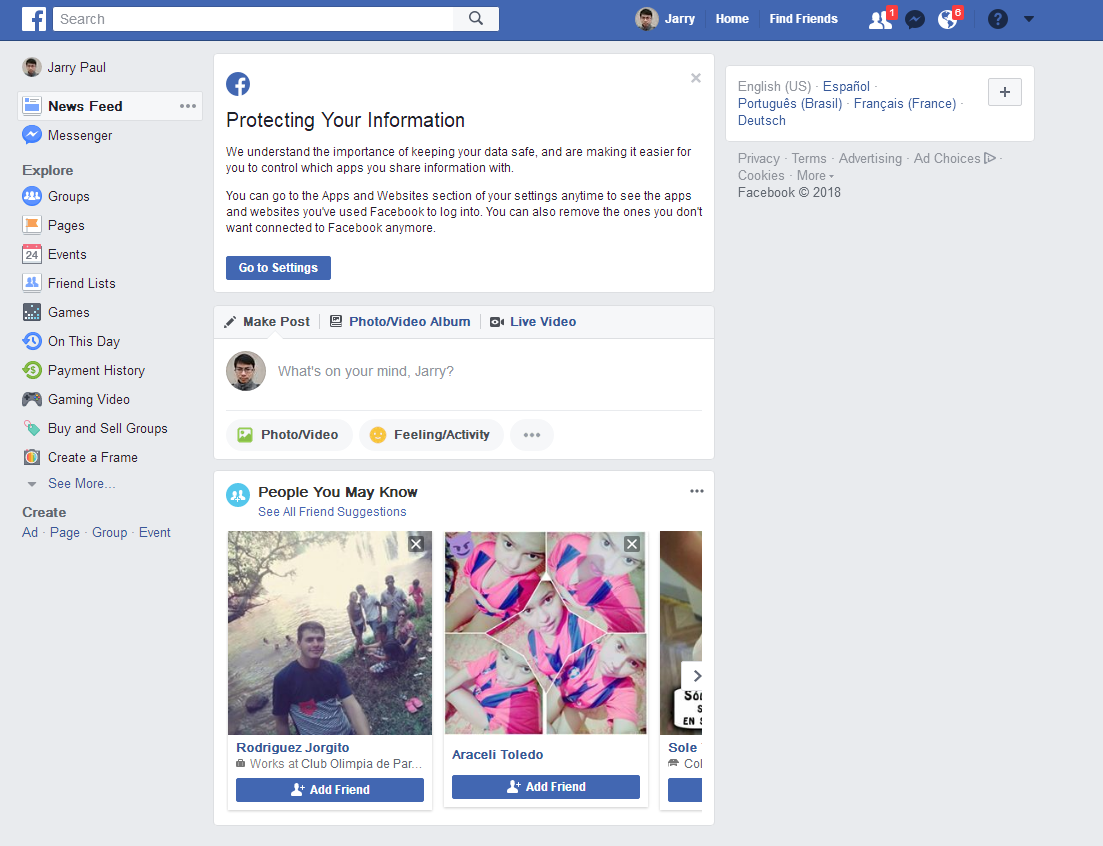Switch language to Español

pyautogui.click(x=846, y=86)
